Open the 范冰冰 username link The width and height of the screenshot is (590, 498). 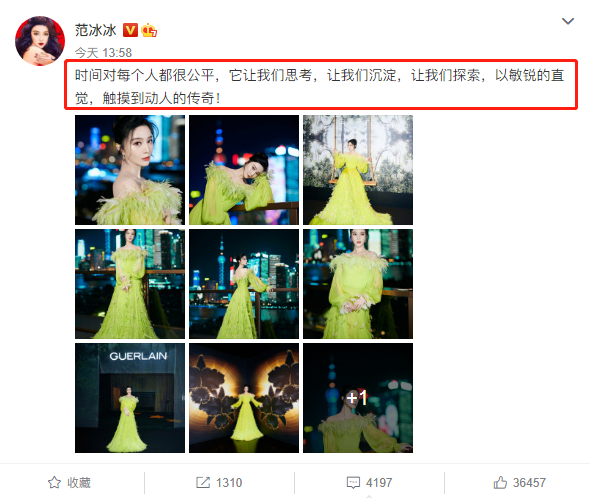(96, 30)
